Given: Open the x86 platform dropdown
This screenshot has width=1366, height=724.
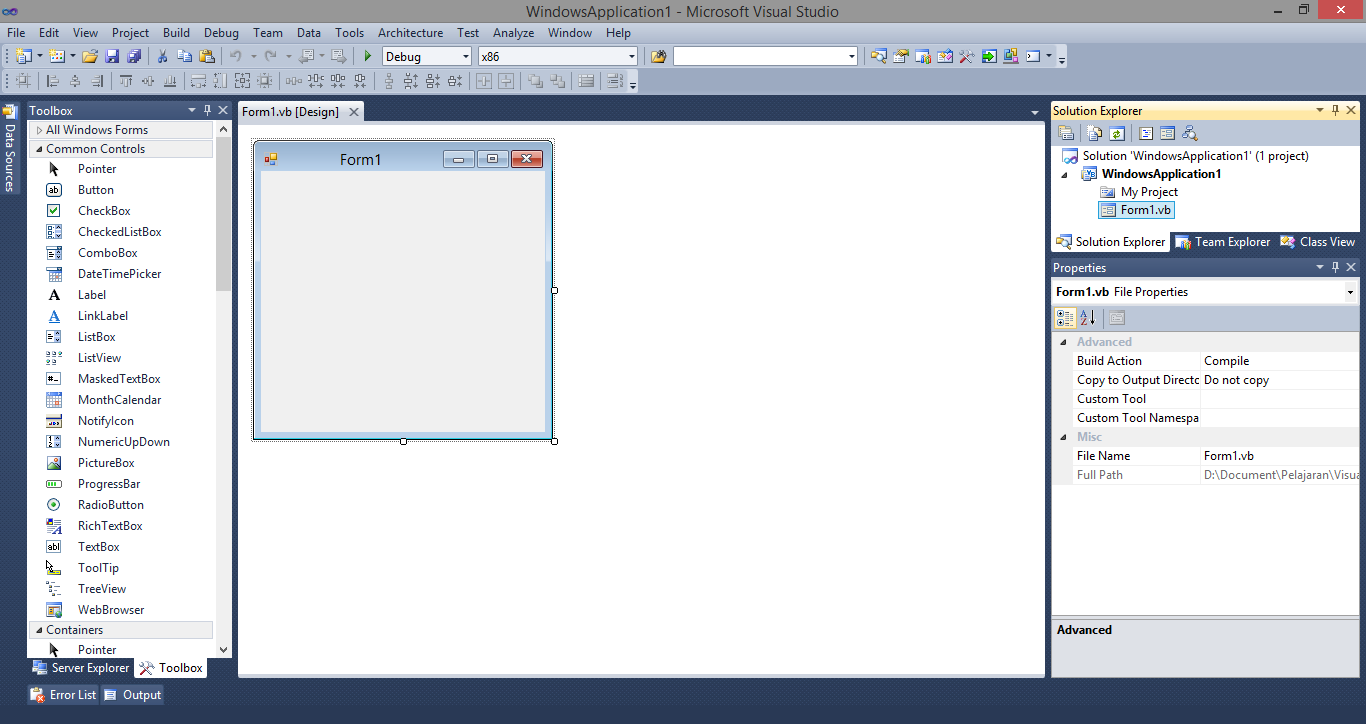Looking at the screenshot, I should click(x=631, y=56).
